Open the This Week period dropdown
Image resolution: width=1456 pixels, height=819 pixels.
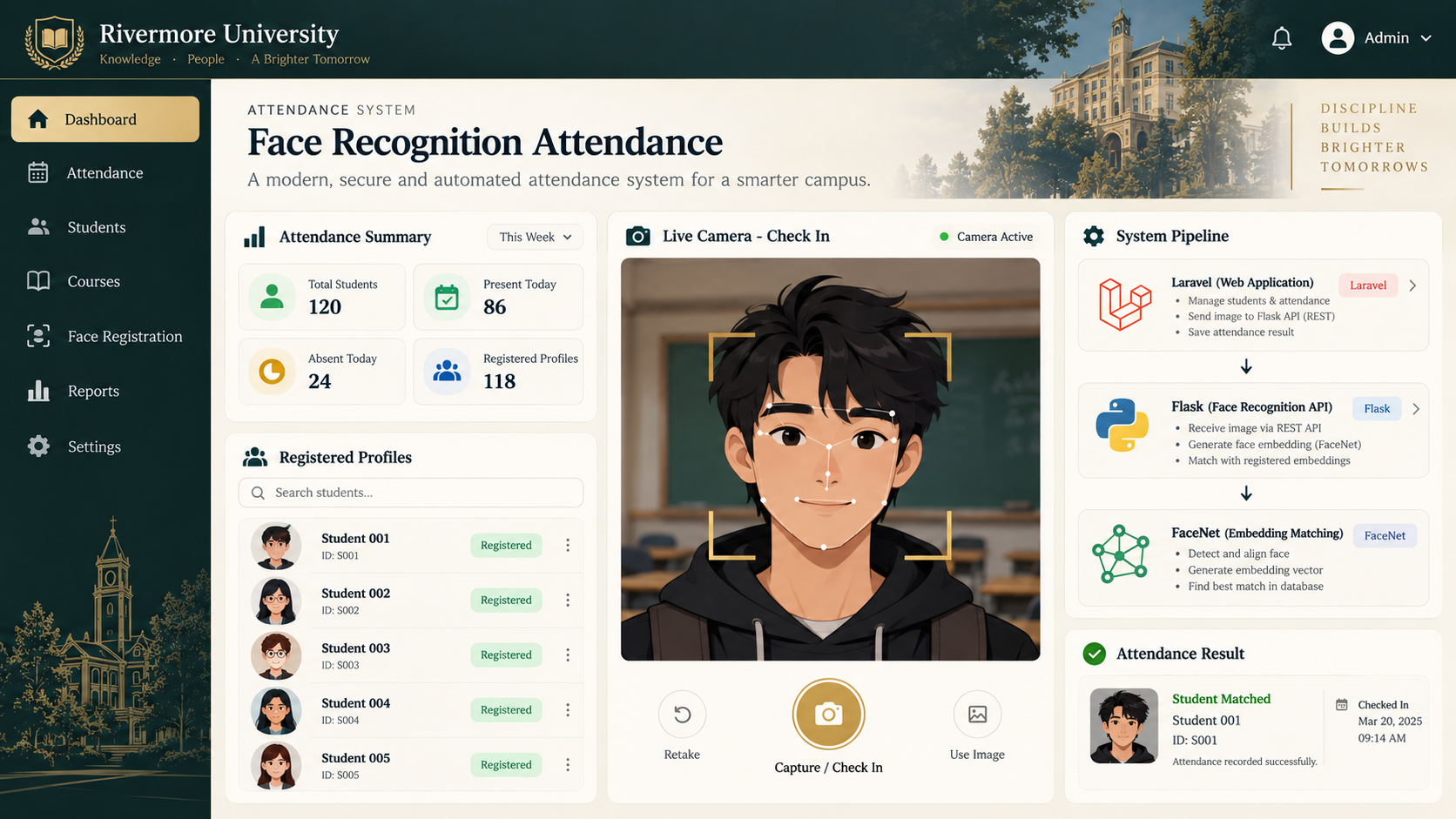point(536,237)
